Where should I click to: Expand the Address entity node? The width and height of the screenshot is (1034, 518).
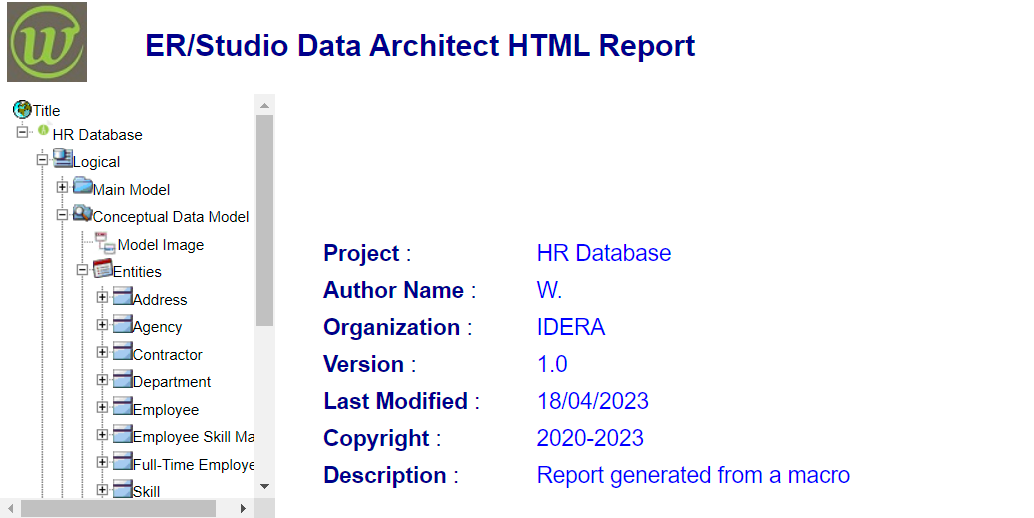102,297
